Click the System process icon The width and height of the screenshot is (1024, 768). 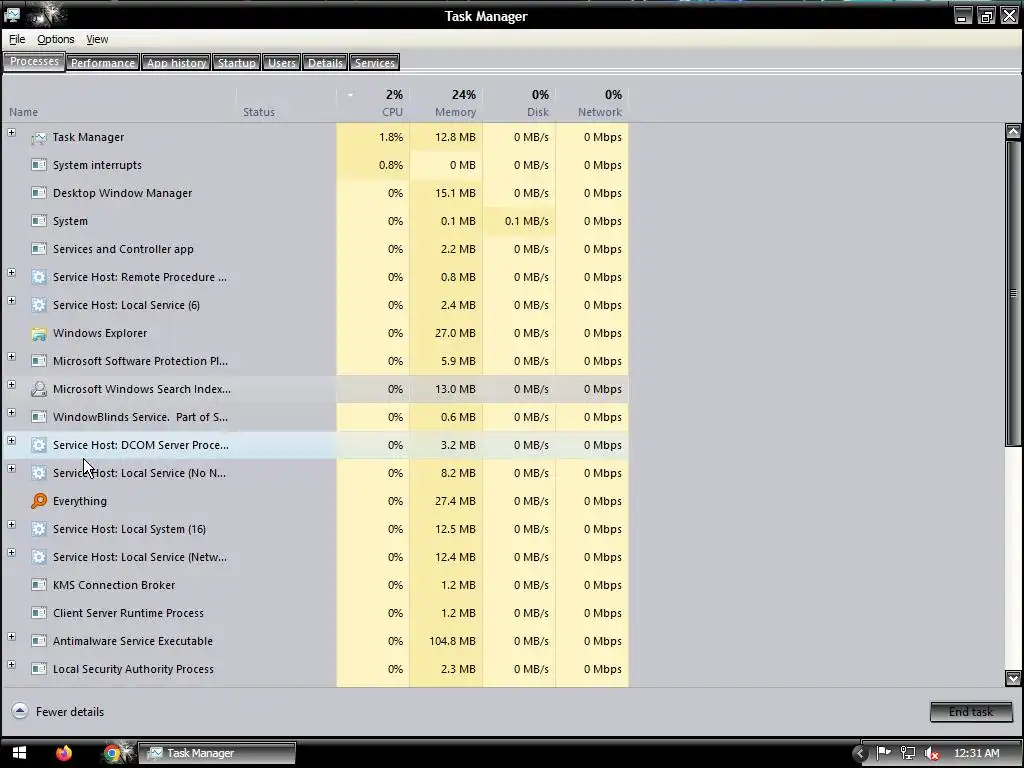point(39,221)
